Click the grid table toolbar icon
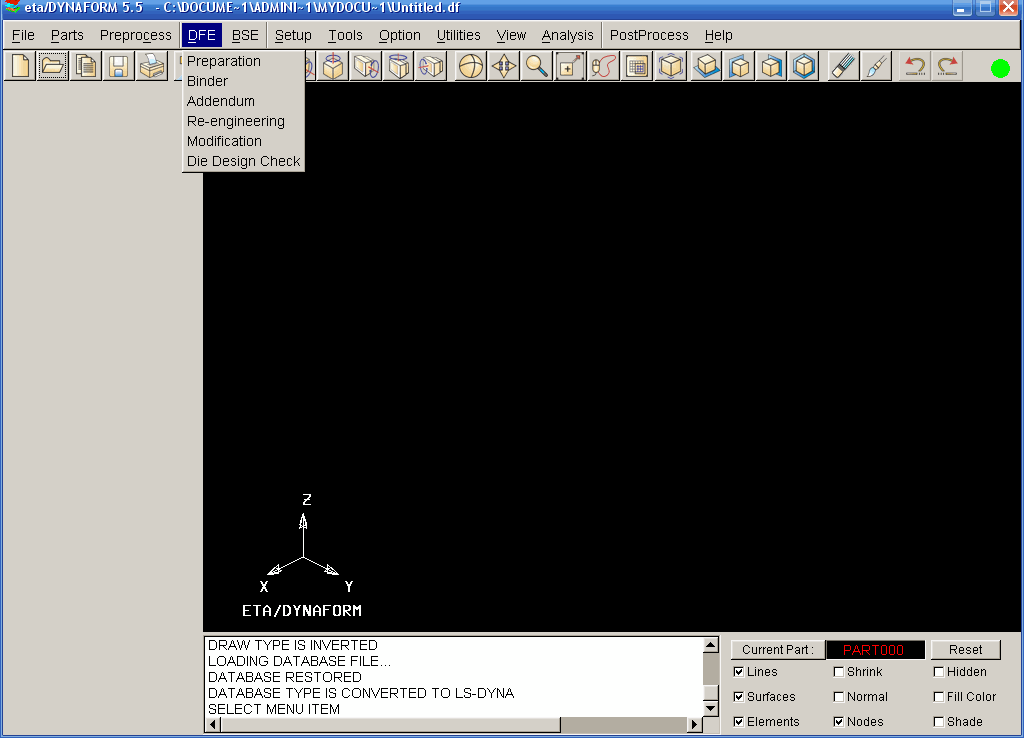1024x738 pixels. pos(636,66)
